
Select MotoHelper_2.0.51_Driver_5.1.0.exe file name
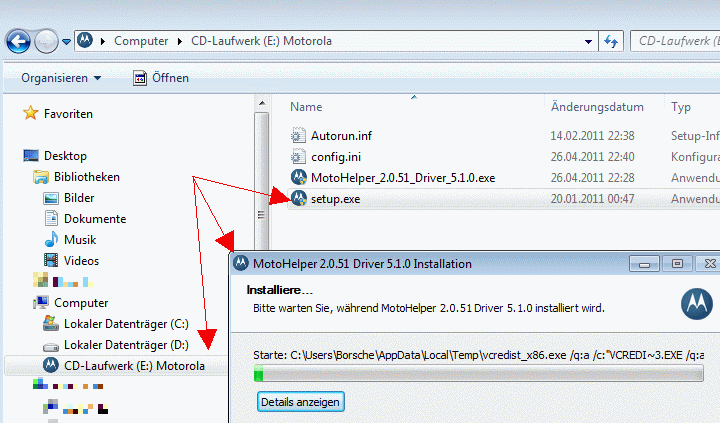click(403, 178)
